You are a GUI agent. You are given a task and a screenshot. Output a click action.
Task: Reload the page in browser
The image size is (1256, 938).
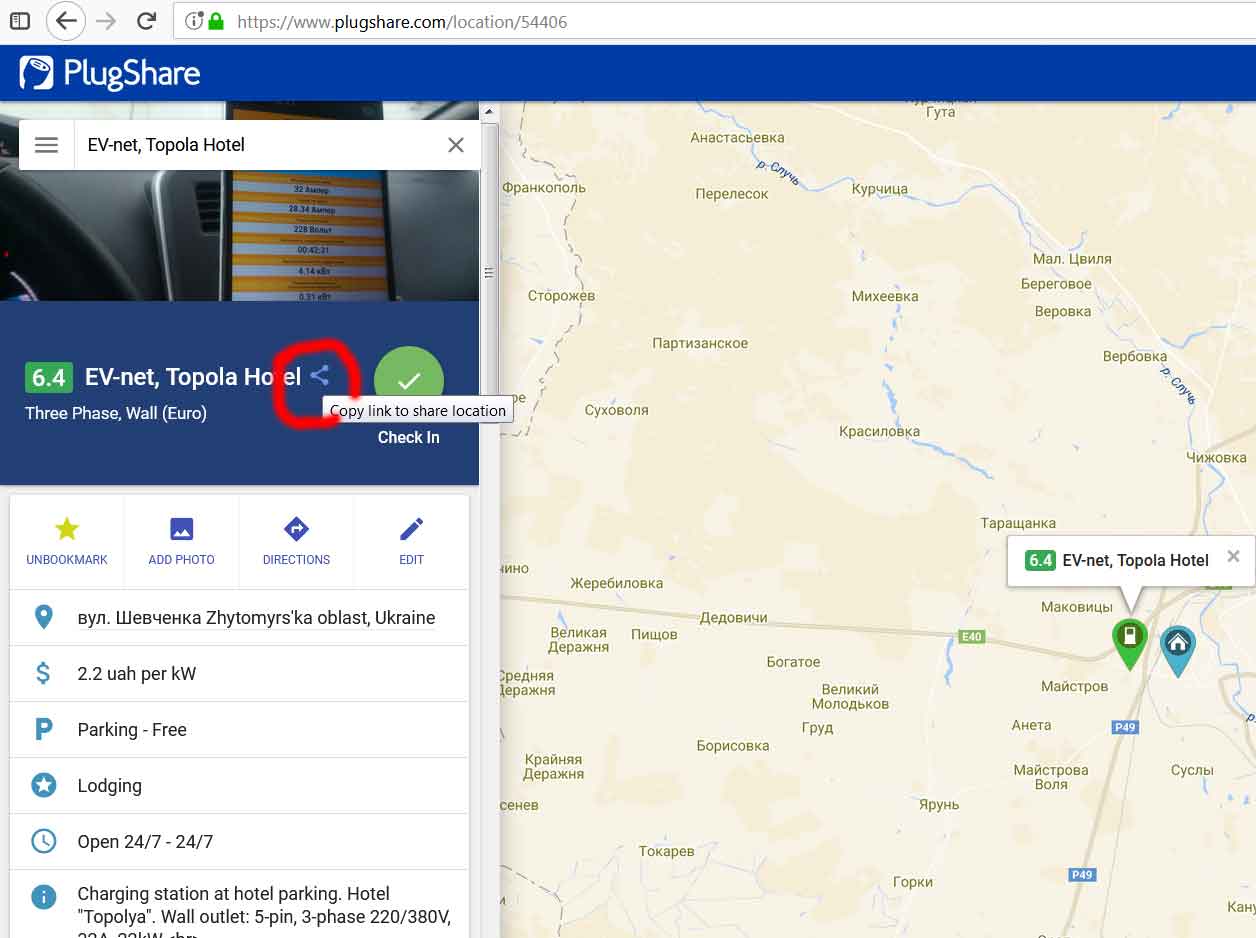tap(146, 21)
